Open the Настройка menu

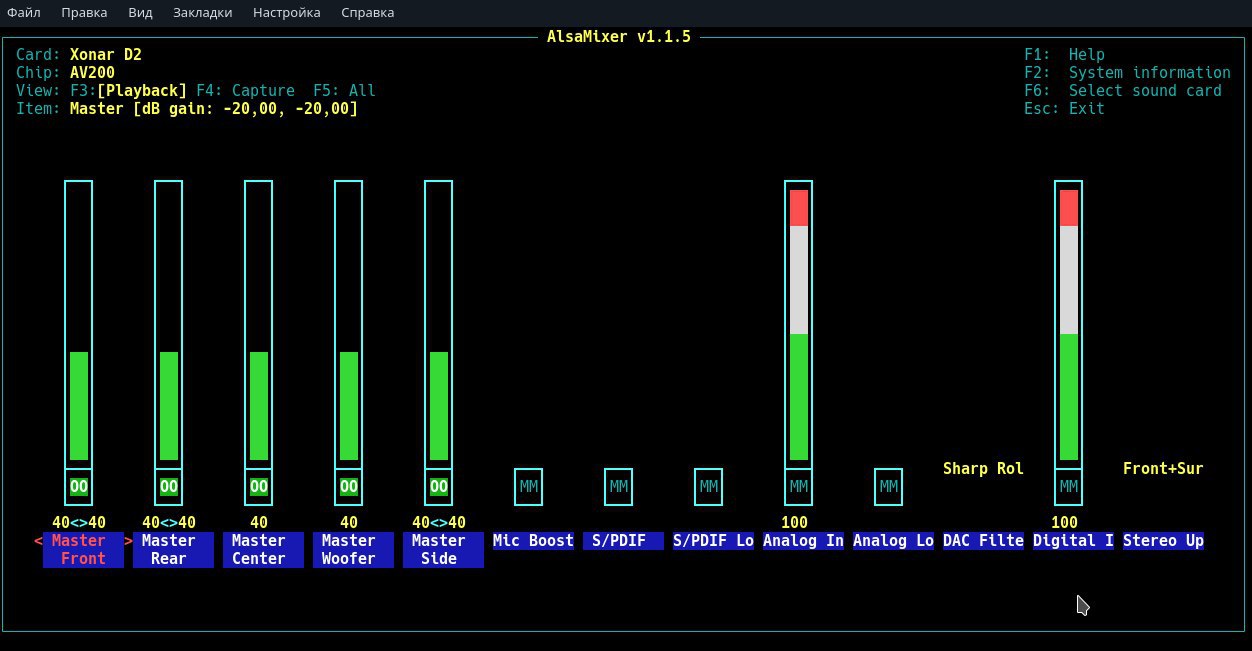click(287, 13)
